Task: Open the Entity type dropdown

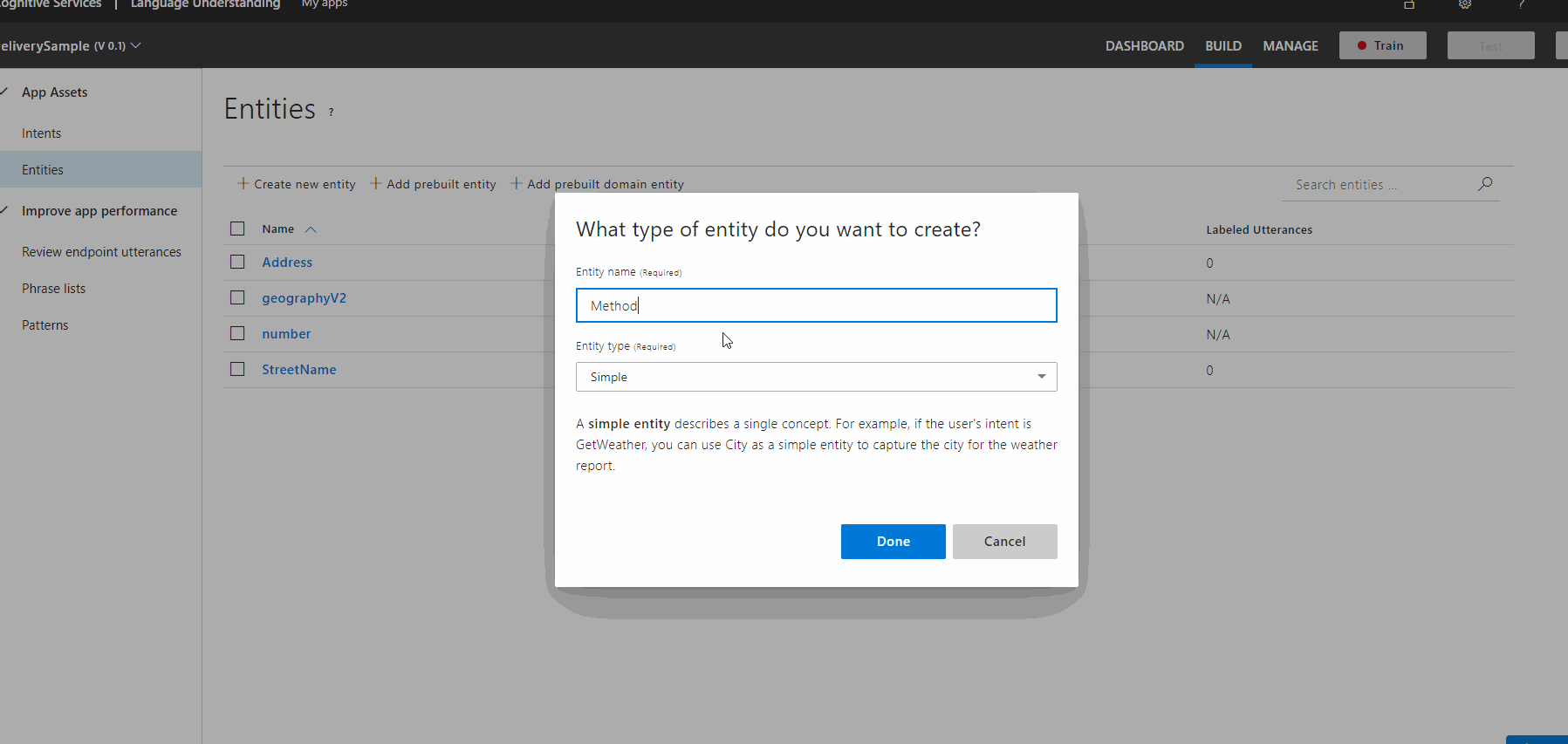Action: [x=816, y=377]
